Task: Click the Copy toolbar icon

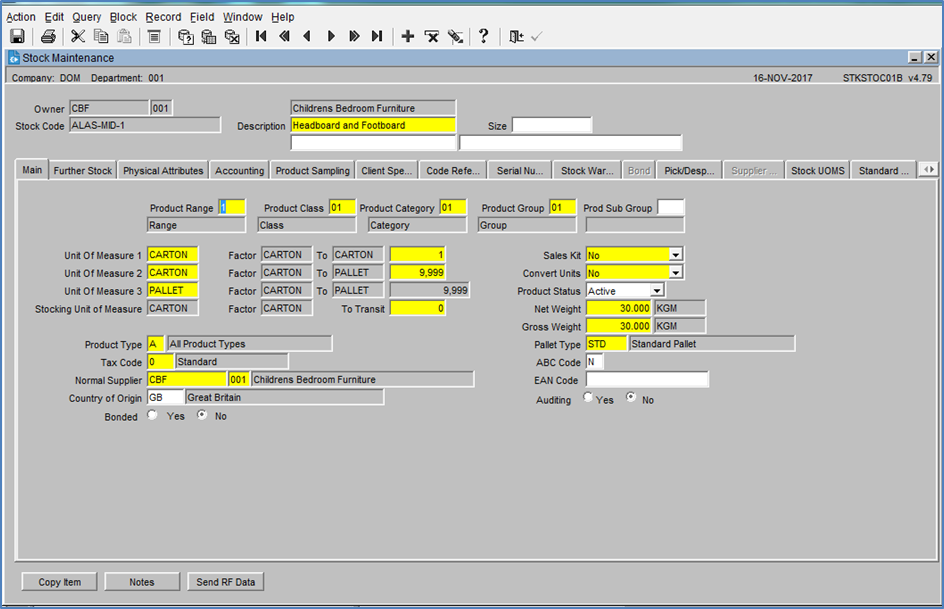Action: click(101, 37)
